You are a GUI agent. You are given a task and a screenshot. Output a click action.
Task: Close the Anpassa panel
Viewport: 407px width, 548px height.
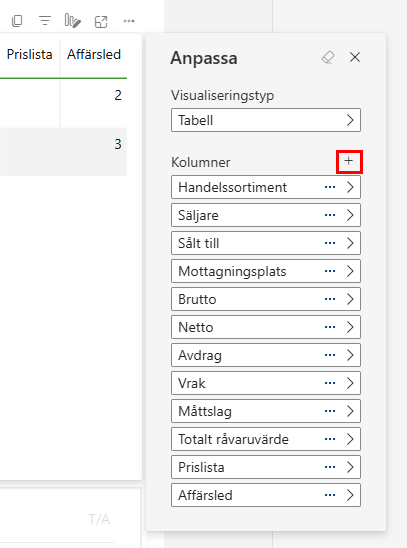click(x=355, y=57)
